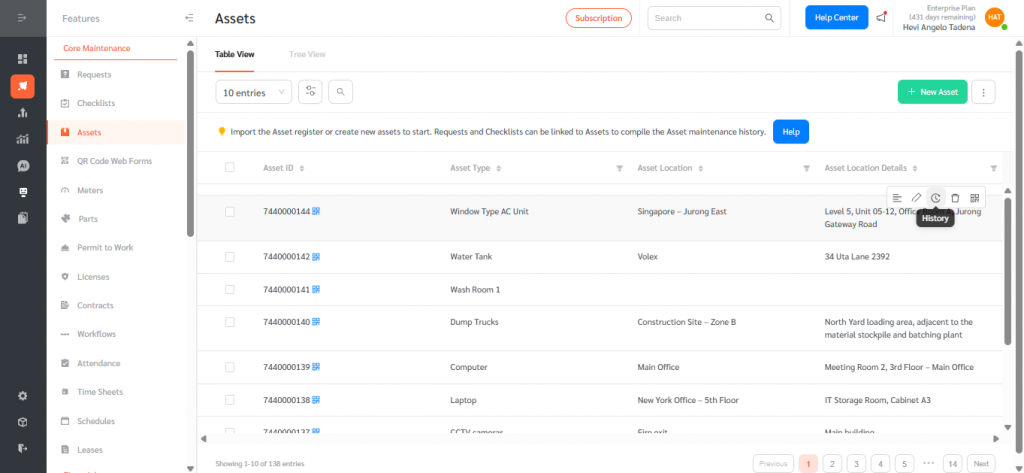Open settings gear in left sidebar
Screen dimensions: 1024x473
[x=22, y=396]
